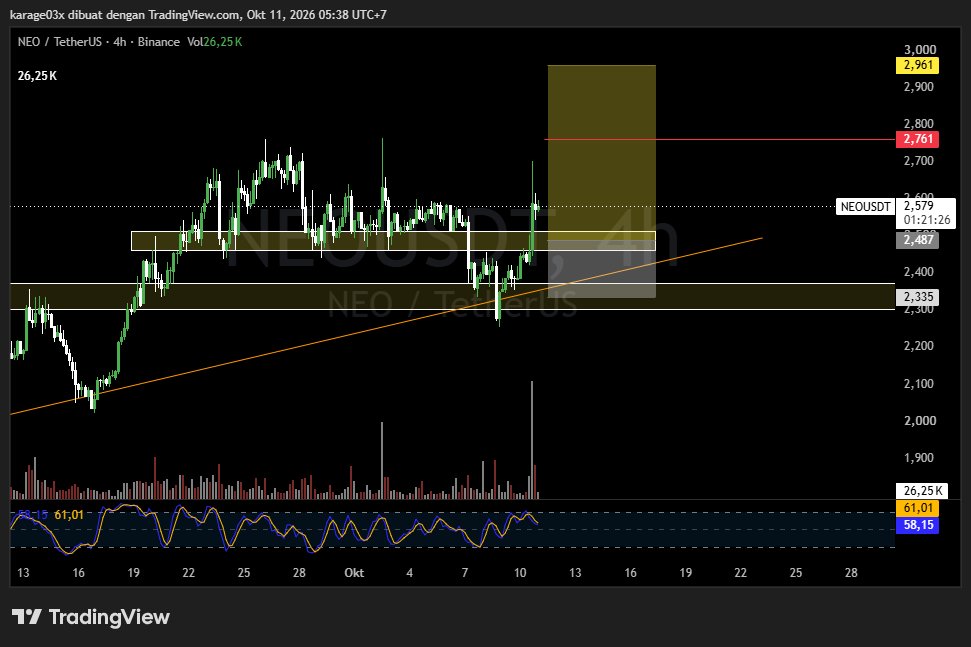Click the 1,900 price scale label

918,458
